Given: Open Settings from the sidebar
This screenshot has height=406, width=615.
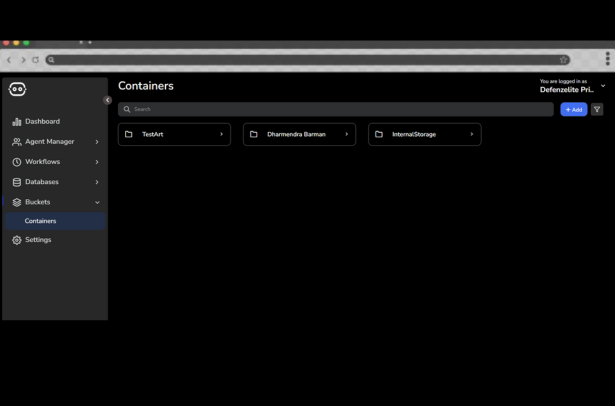Looking at the screenshot, I should point(38,240).
